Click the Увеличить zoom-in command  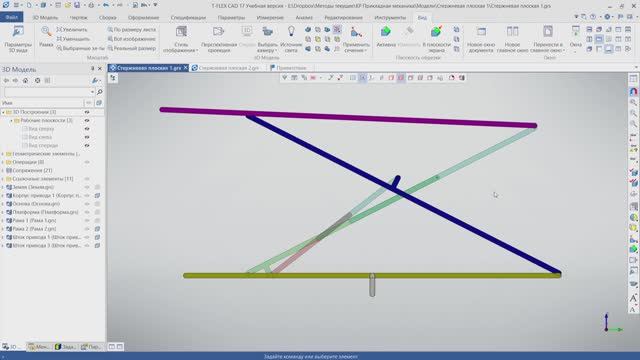72,29
